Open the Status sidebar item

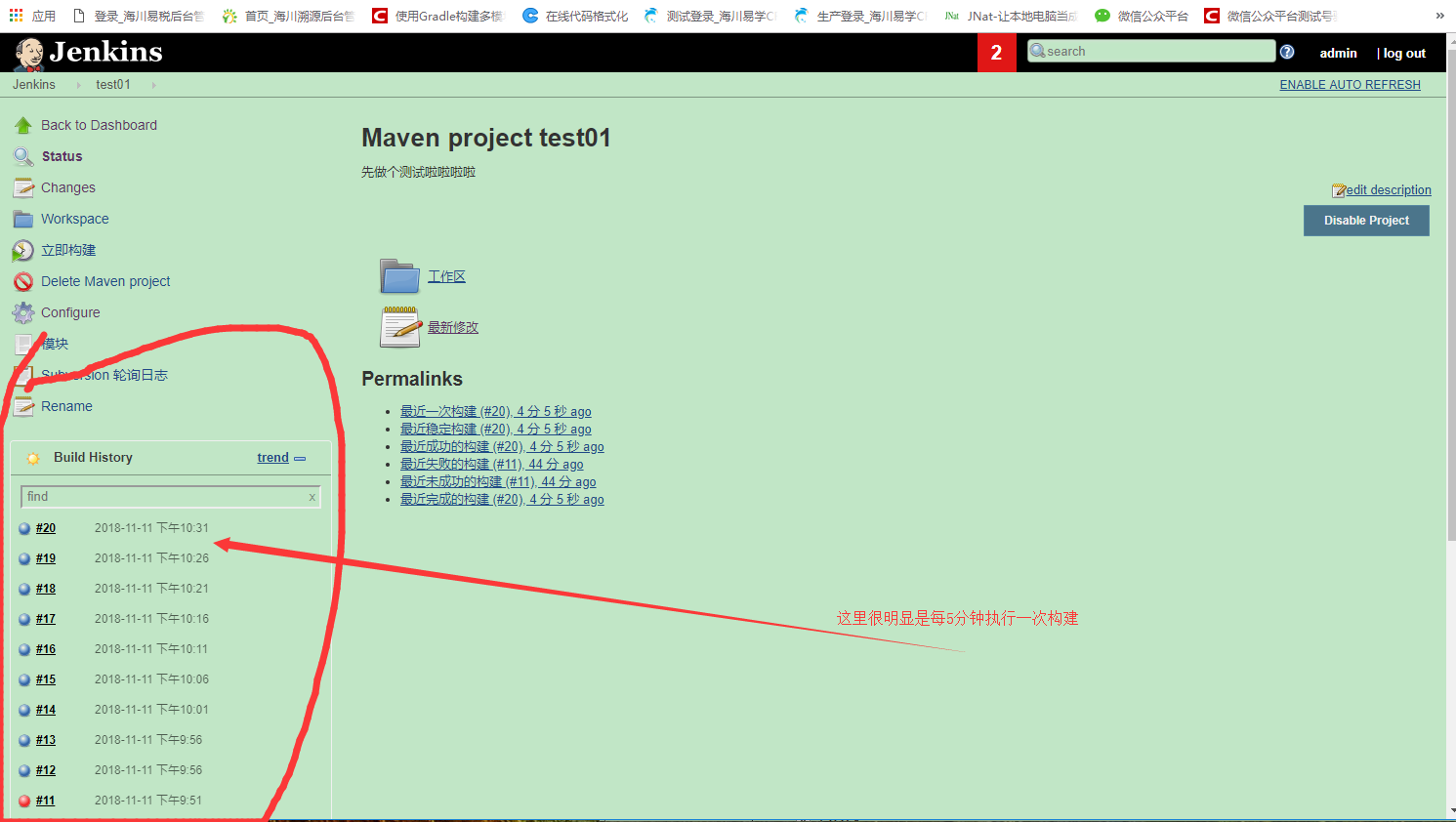pos(62,156)
